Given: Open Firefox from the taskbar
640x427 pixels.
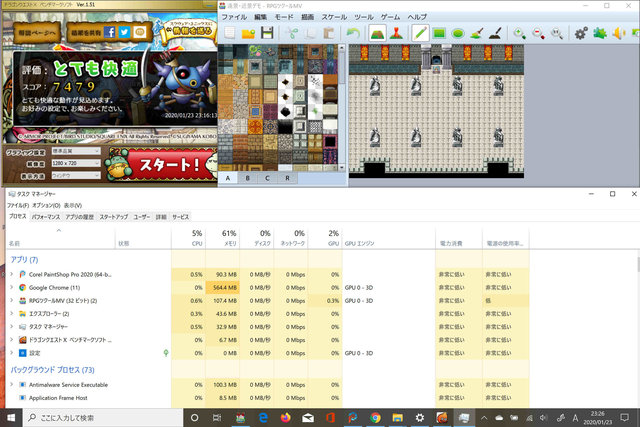Looking at the screenshot, I should (x=286, y=418).
